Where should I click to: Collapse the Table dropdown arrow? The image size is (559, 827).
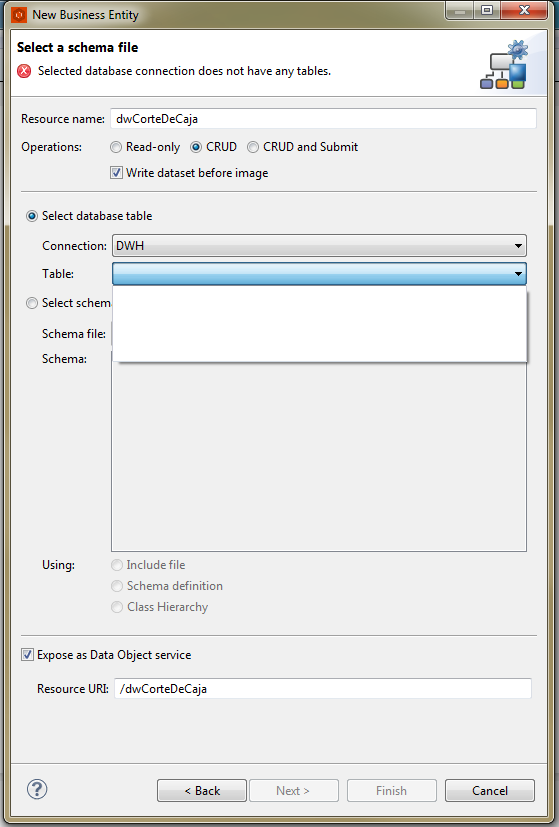[518, 274]
